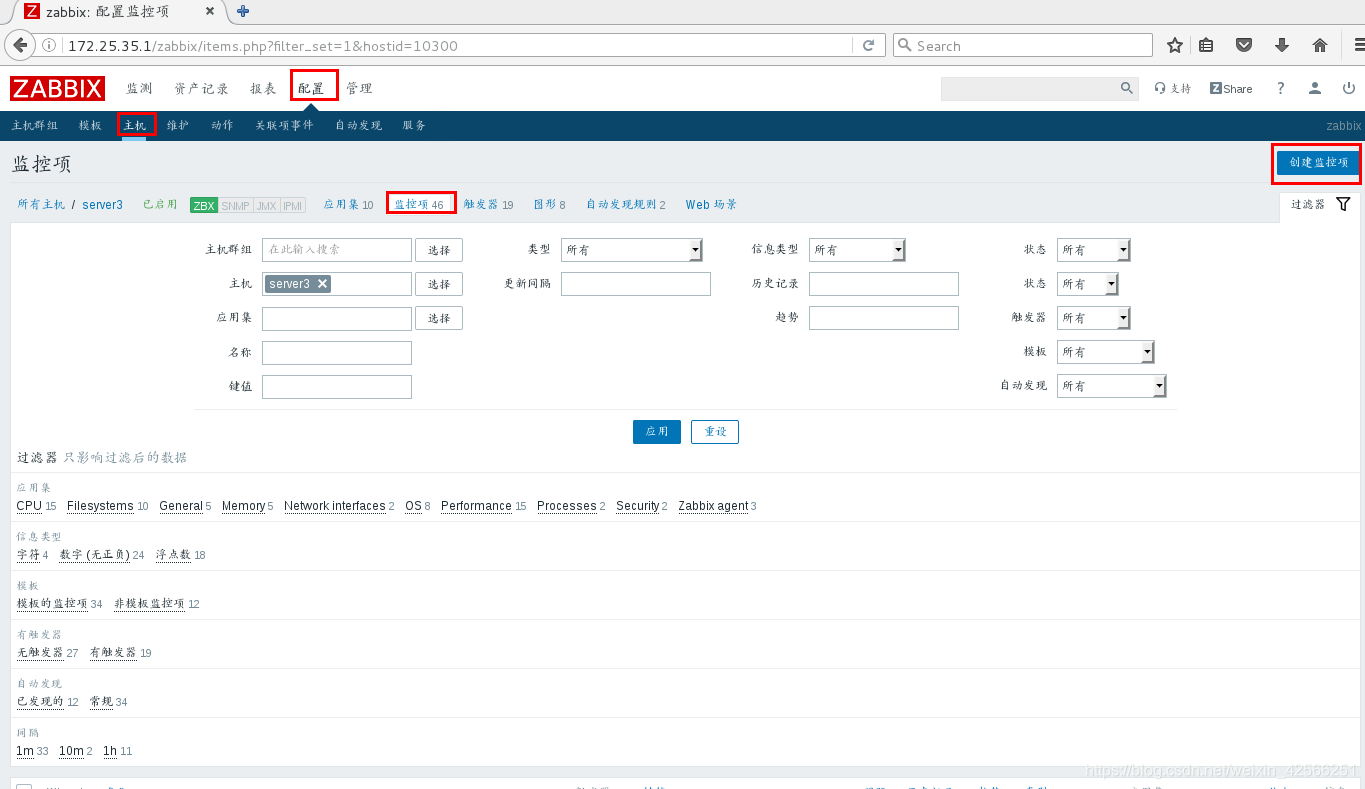This screenshot has height=789, width=1365.
Task: Open downloads arrow icon
Action: point(1282,45)
